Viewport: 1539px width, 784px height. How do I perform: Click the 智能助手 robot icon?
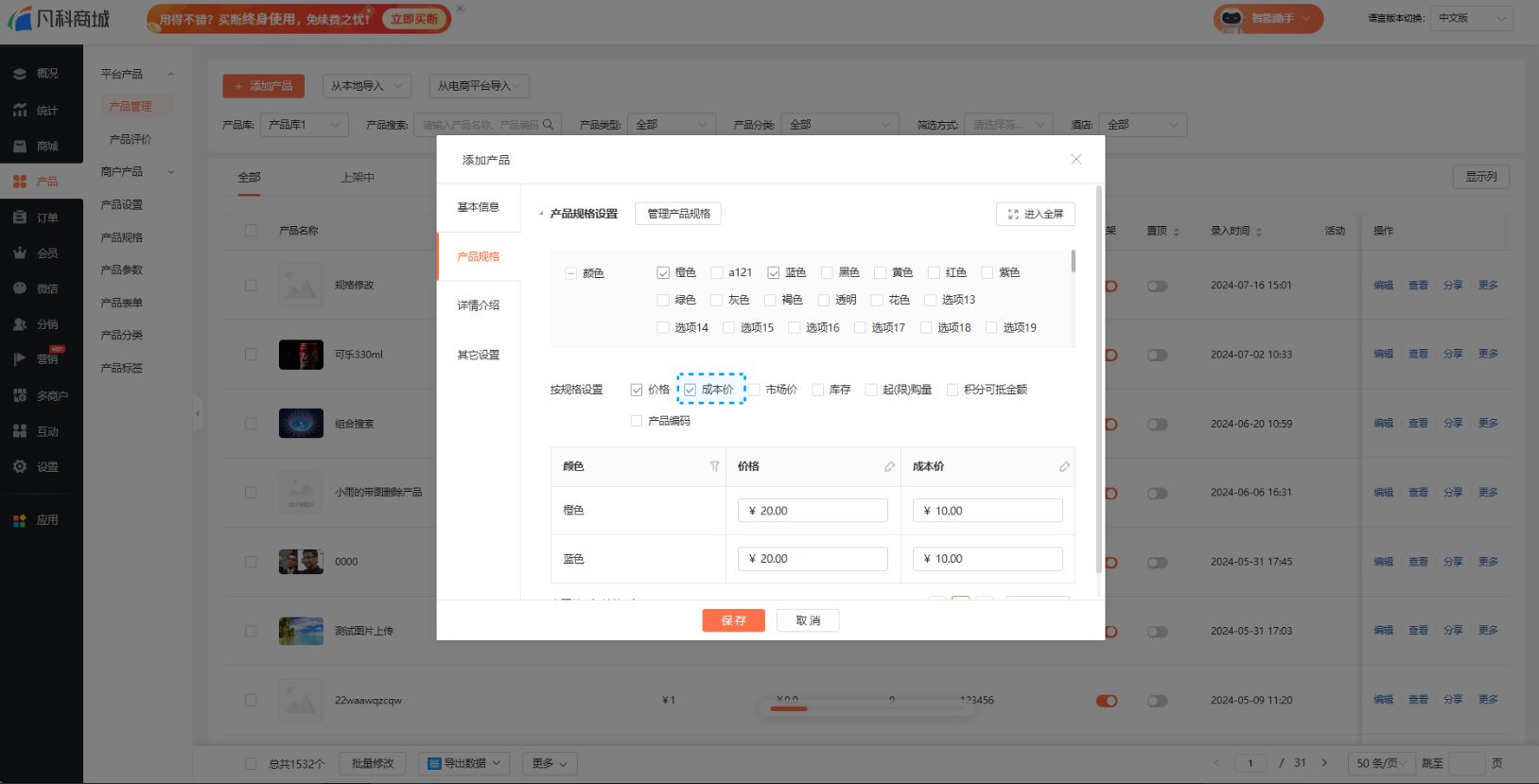click(x=1231, y=18)
